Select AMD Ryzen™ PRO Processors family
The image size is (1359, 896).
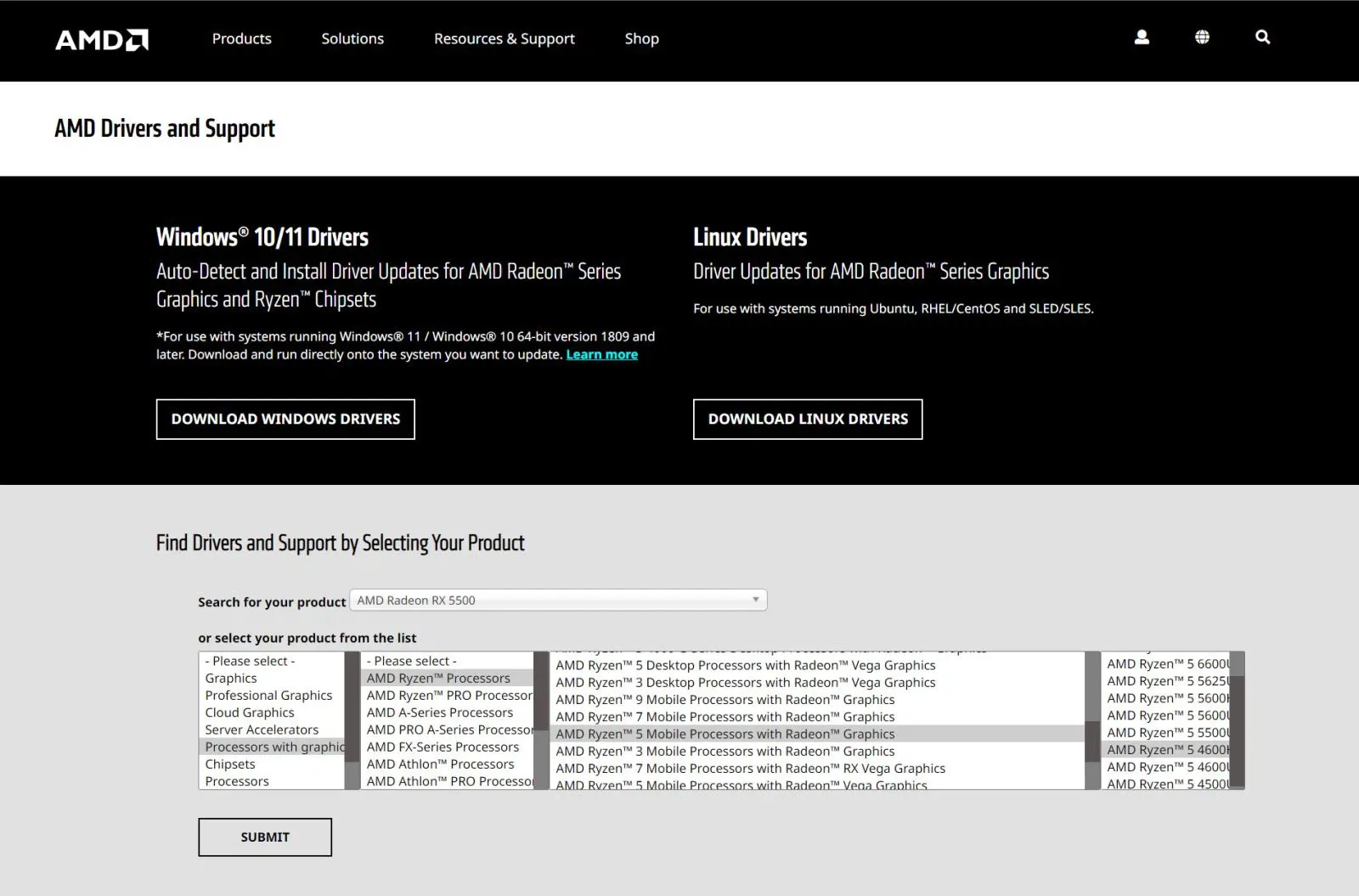click(x=448, y=695)
